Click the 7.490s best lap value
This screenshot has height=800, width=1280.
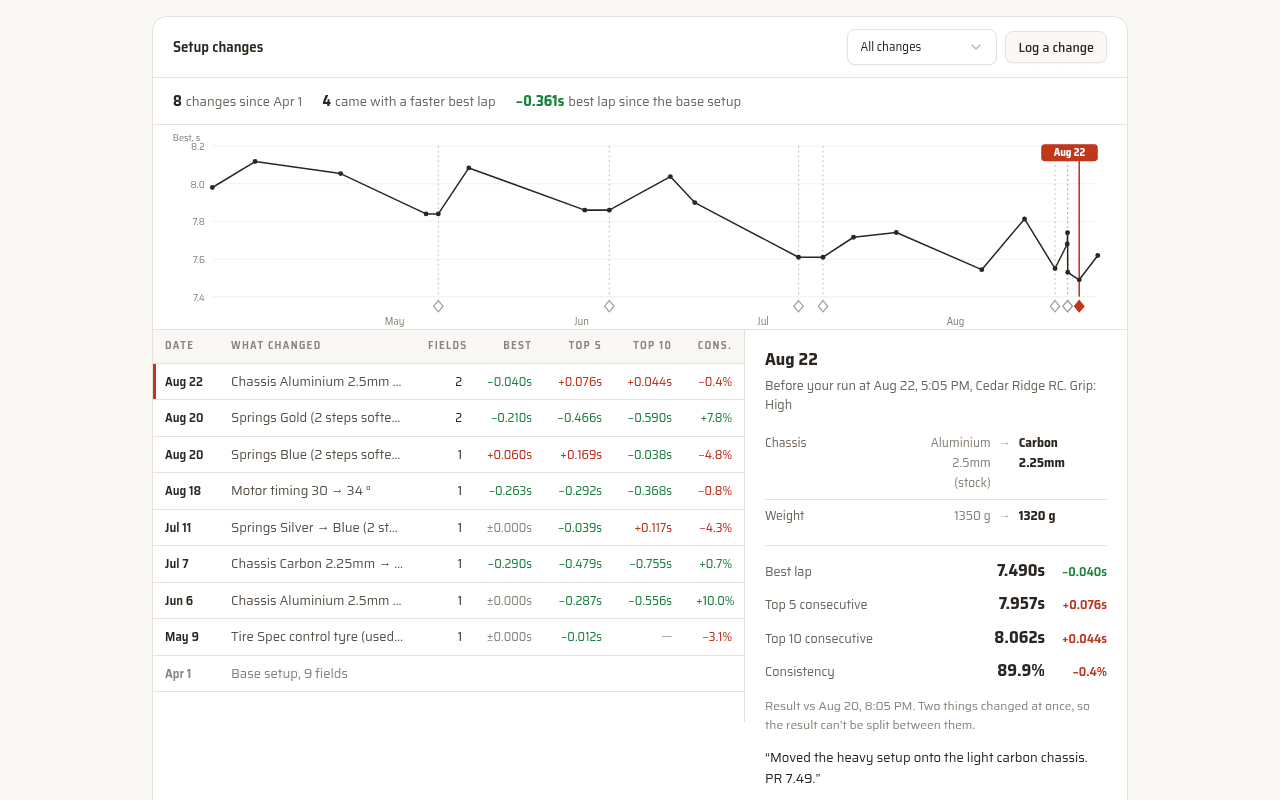[1021, 571]
